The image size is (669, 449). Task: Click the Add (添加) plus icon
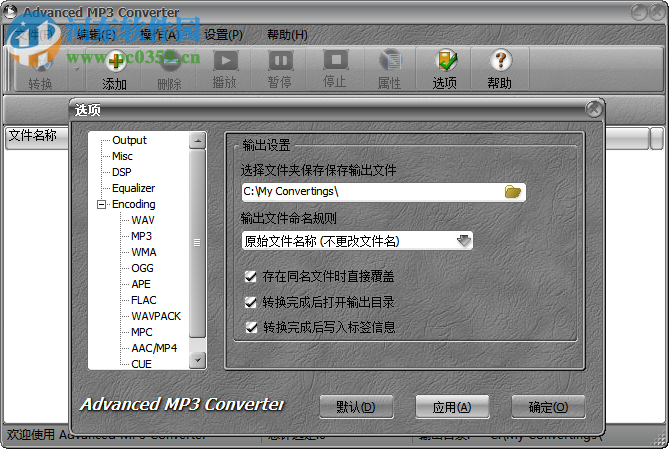pyautogui.click(x=114, y=61)
